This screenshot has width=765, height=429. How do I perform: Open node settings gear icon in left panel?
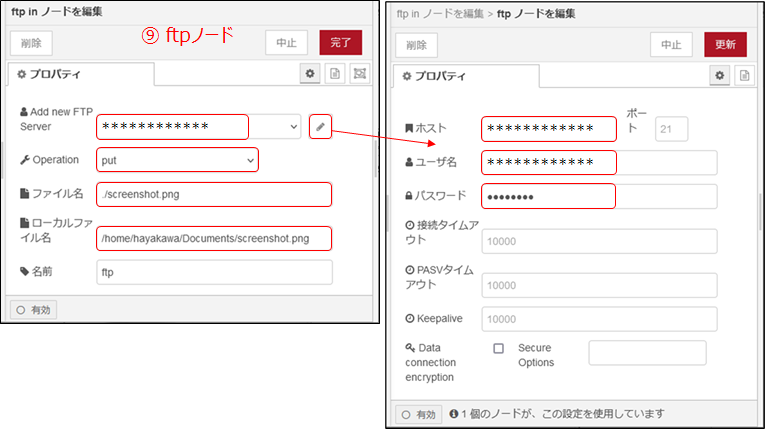pos(310,74)
